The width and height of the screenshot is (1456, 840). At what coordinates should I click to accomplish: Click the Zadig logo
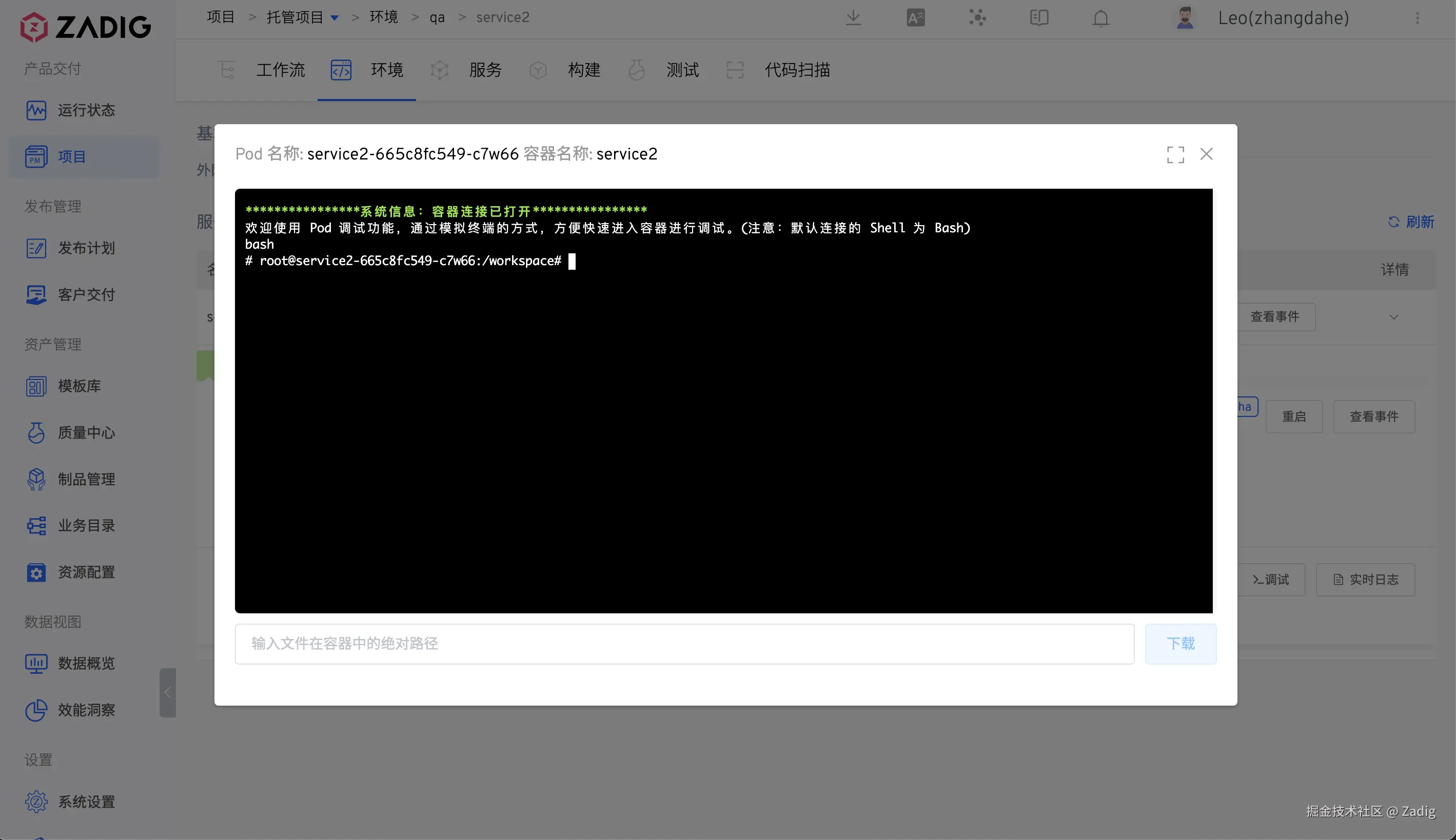point(85,27)
